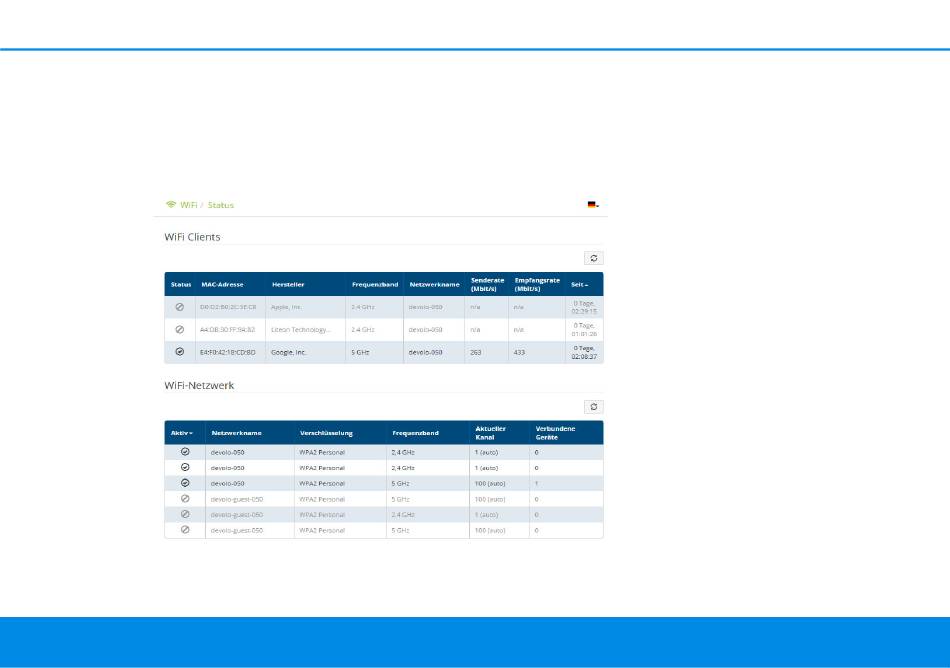Sort clients by Seit column
Viewport: 950px width, 668px height.
[579, 285]
